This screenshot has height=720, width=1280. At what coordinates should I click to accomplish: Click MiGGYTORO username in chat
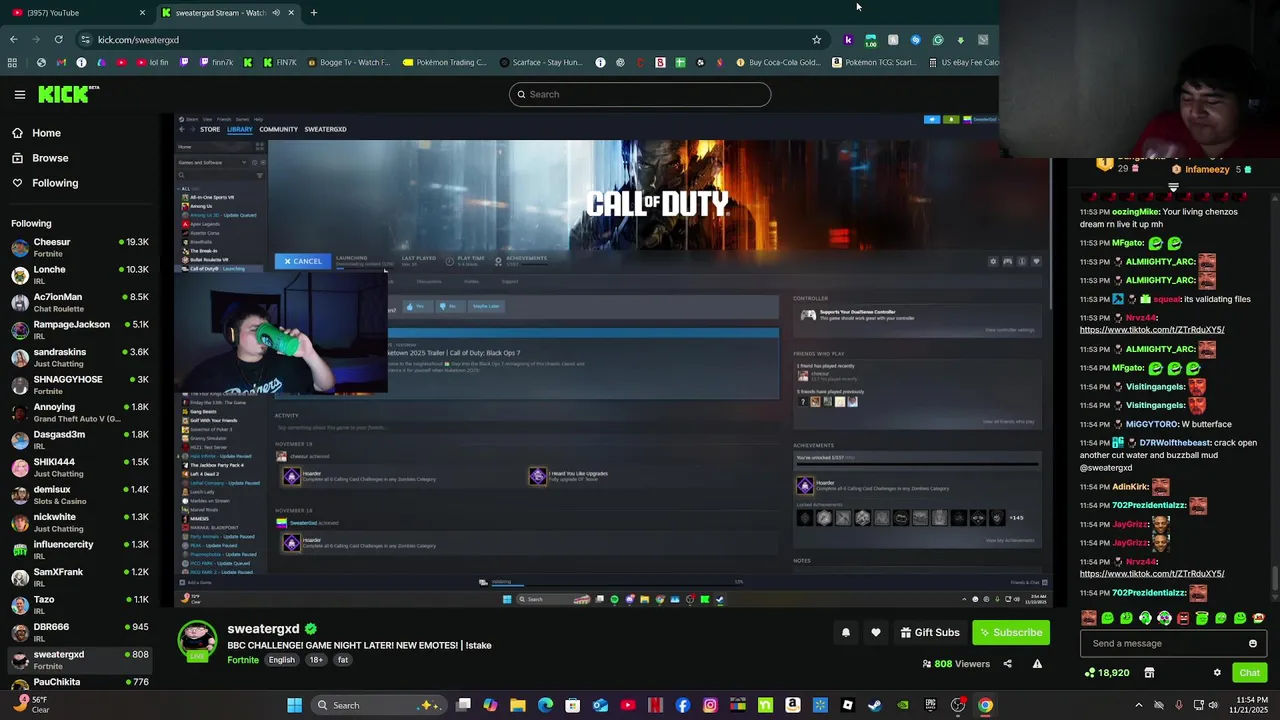click(x=1150, y=424)
